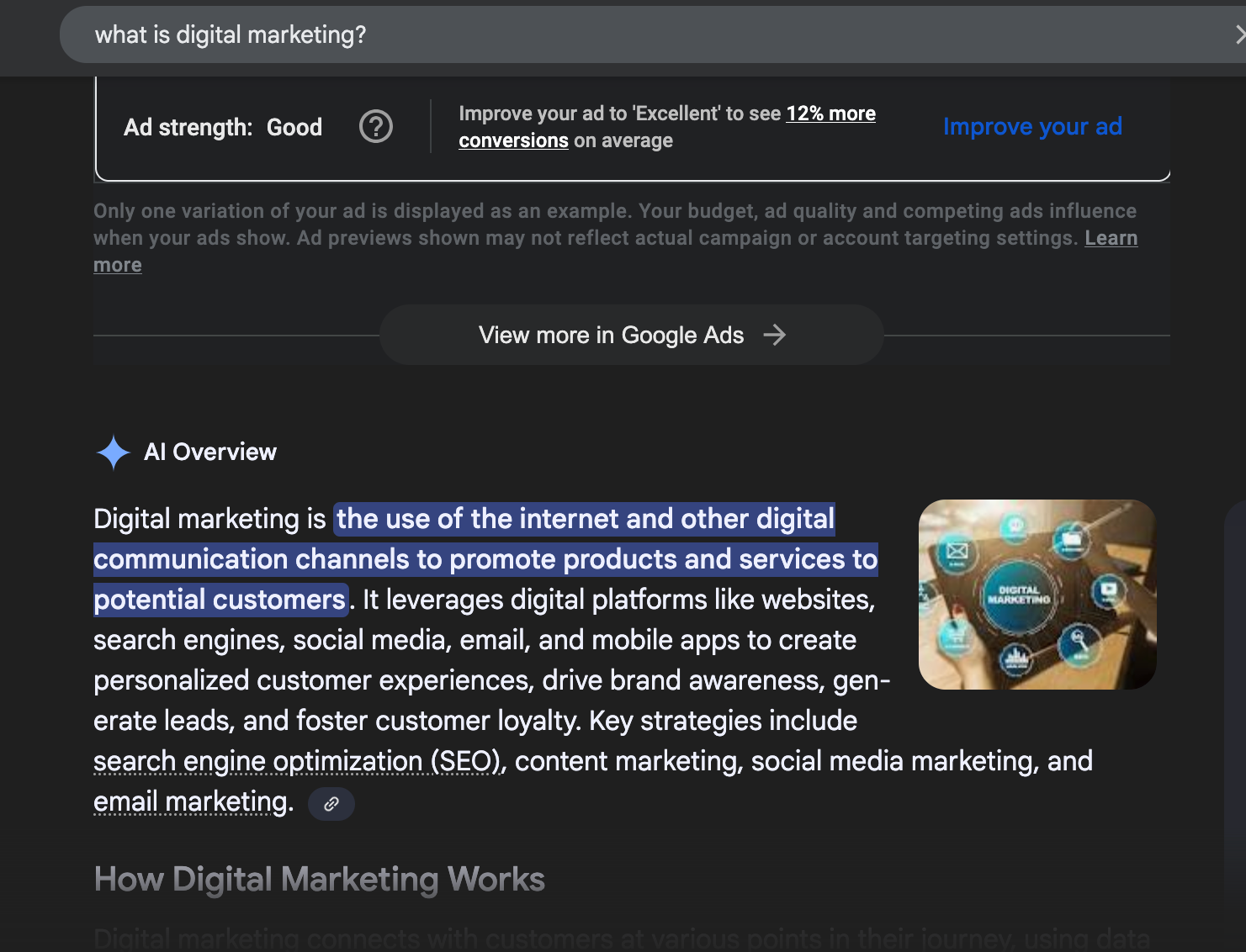Select the 'View more in Google Ads' button

click(x=632, y=335)
